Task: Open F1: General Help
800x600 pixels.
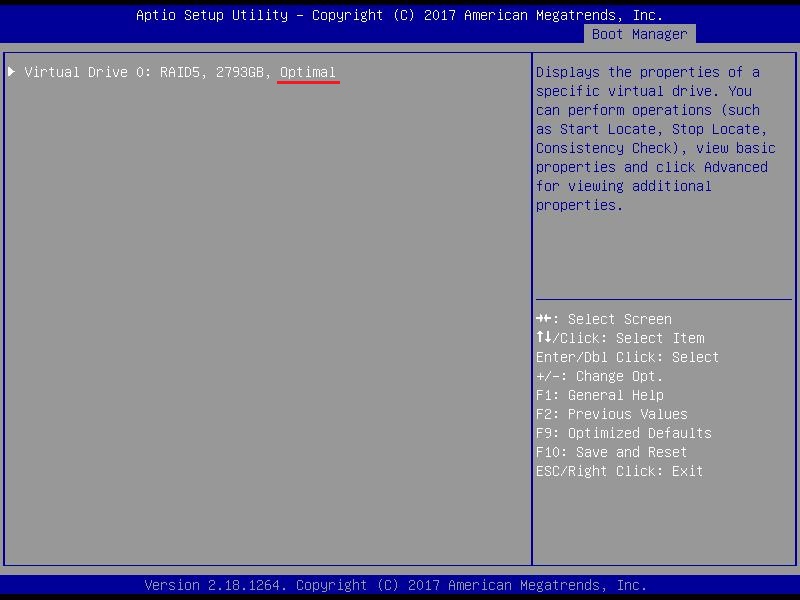Action: click(x=599, y=395)
